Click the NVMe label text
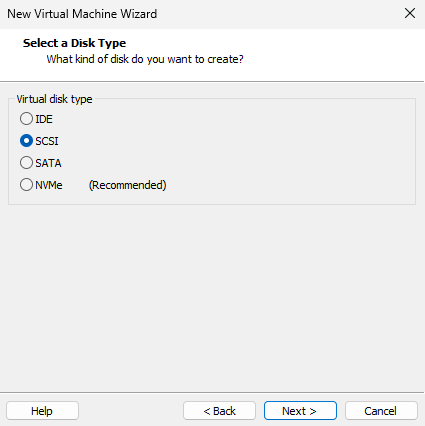 coord(49,185)
